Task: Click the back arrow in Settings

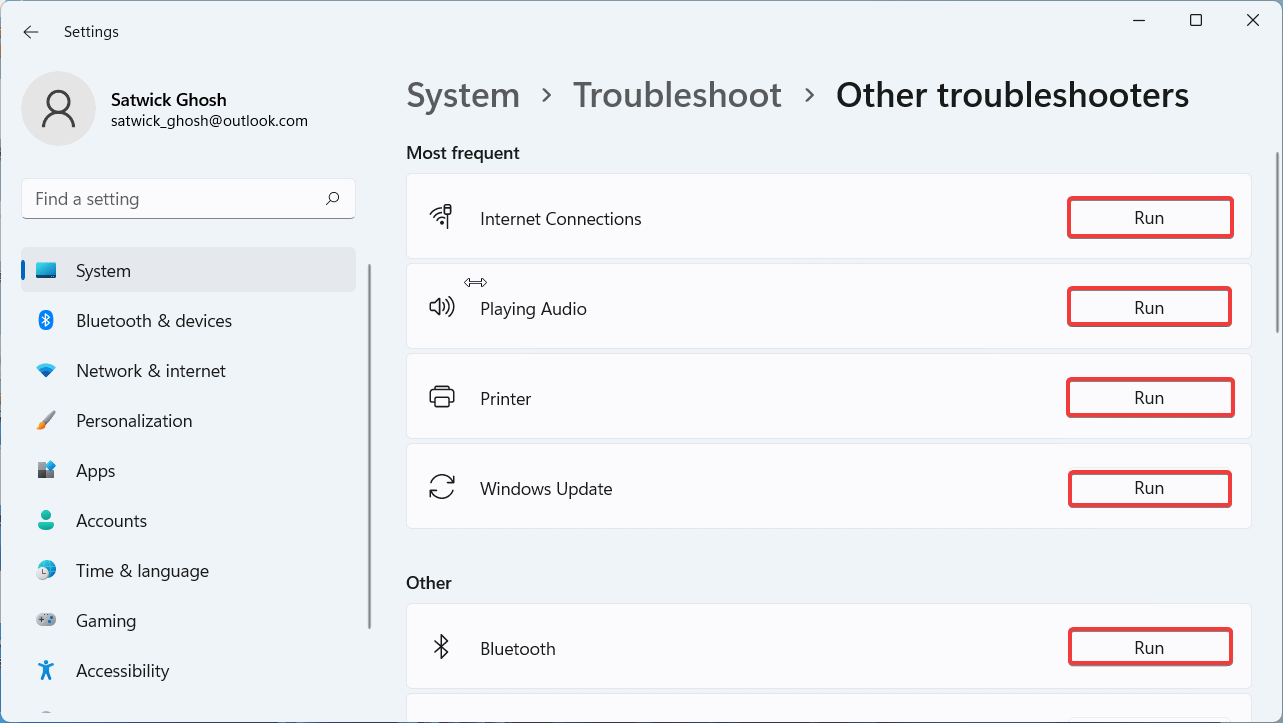Action: (31, 32)
